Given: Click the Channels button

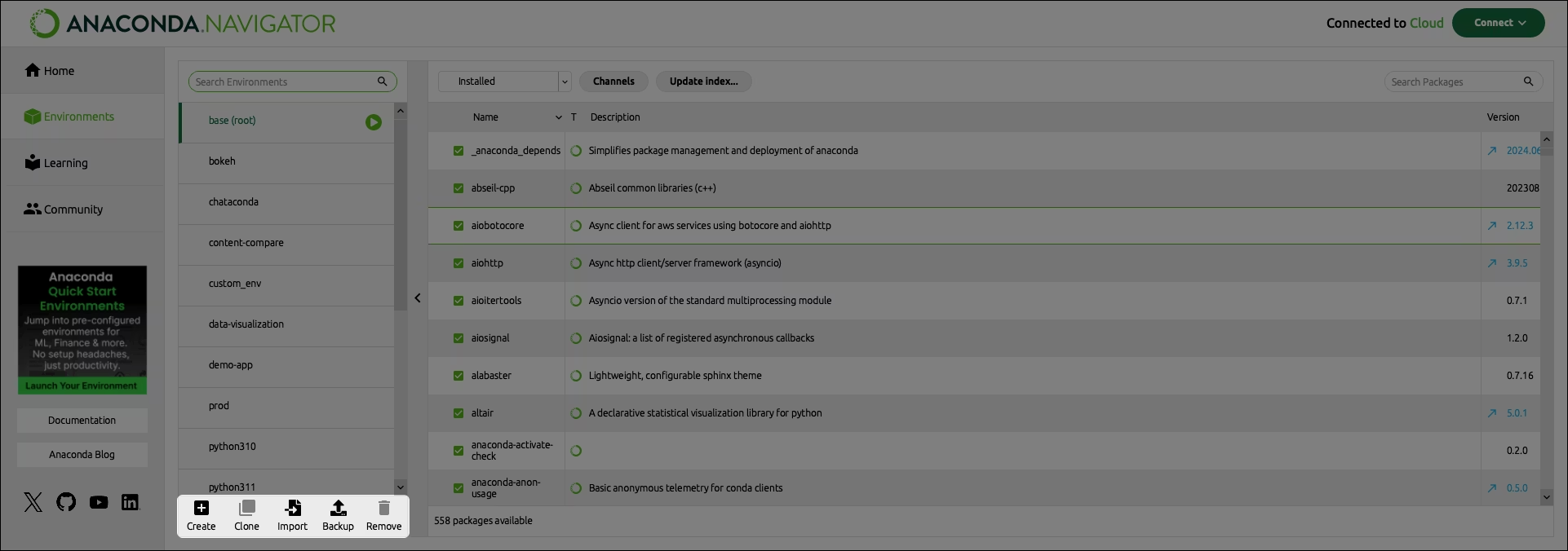Looking at the screenshot, I should tap(613, 82).
